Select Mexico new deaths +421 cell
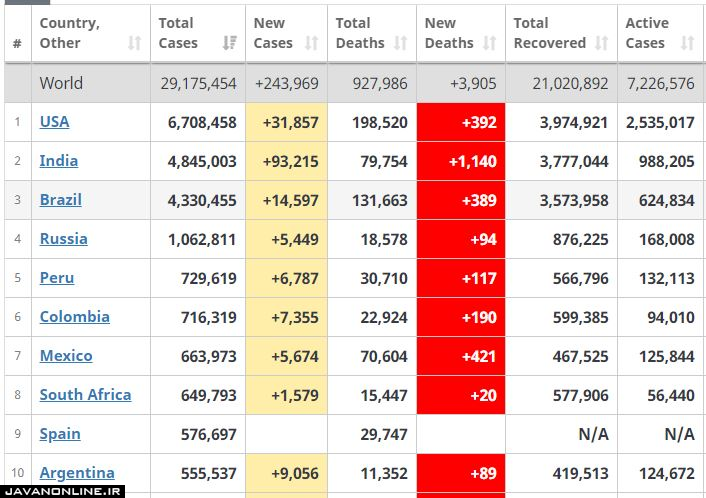Image resolution: width=706 pixels, height=498 pixels. [461, 357]
